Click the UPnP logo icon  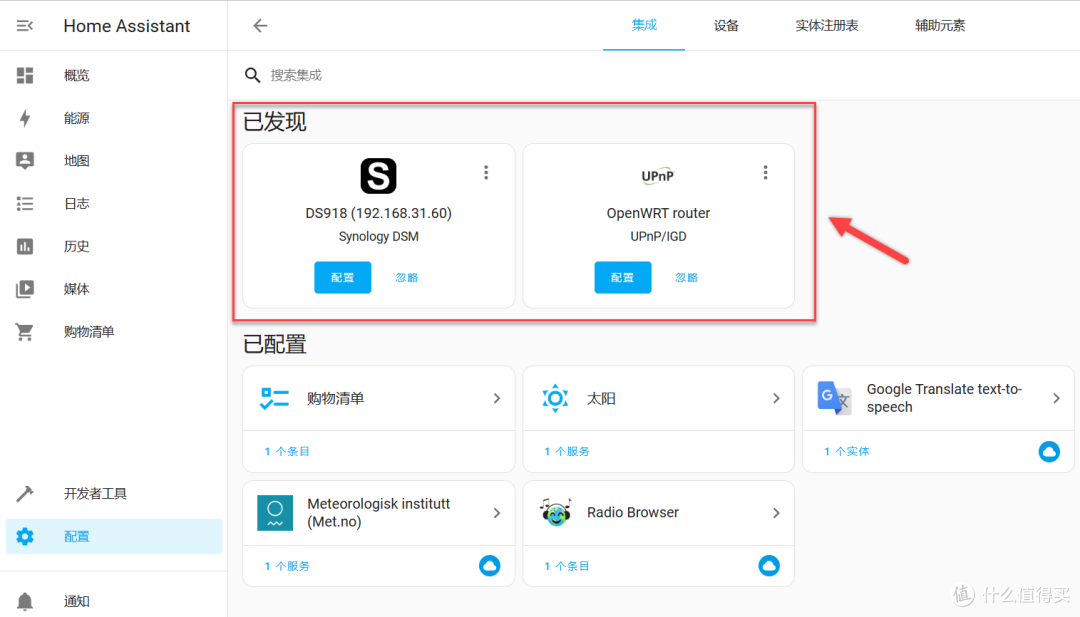[x=658, y=176]
